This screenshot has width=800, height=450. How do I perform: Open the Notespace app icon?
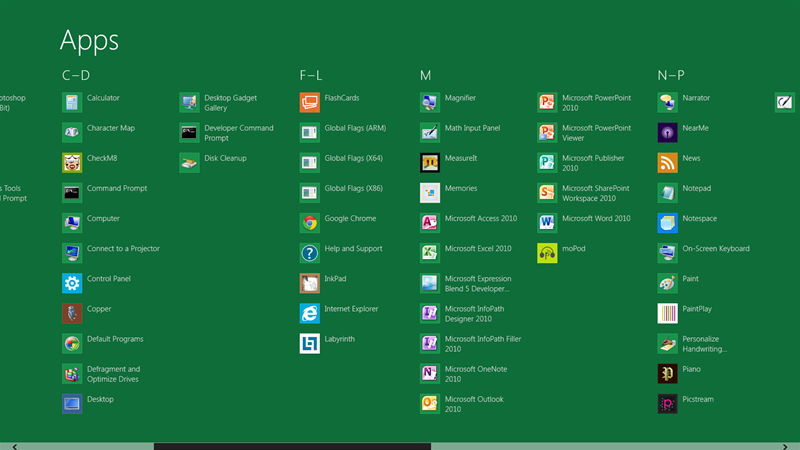pyautogui.click(x=667, y=223)
